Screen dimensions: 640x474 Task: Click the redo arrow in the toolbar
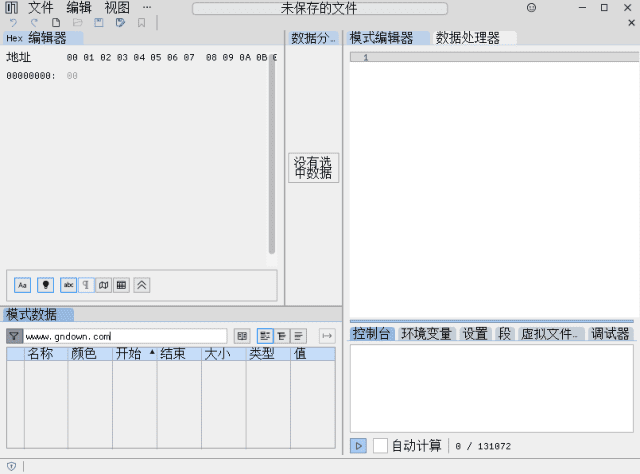tap(34, 22)
